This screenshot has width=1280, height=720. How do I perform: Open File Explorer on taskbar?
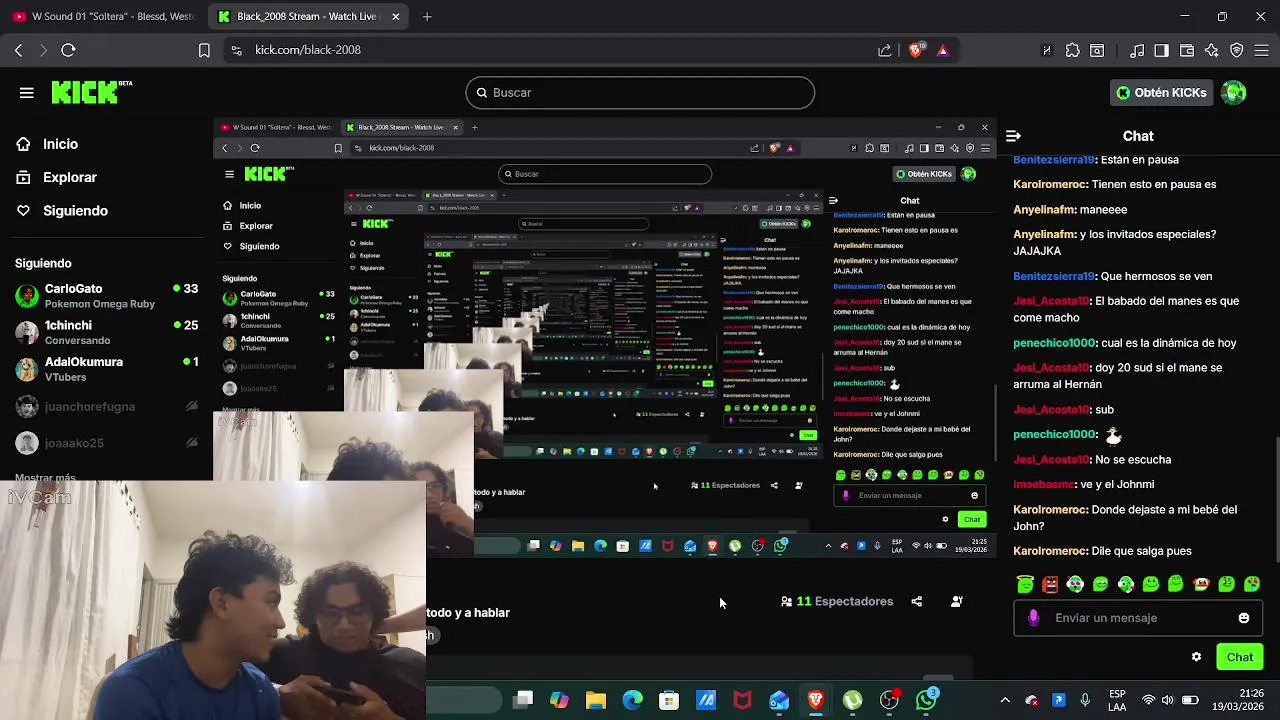click(x=596, y=701)
